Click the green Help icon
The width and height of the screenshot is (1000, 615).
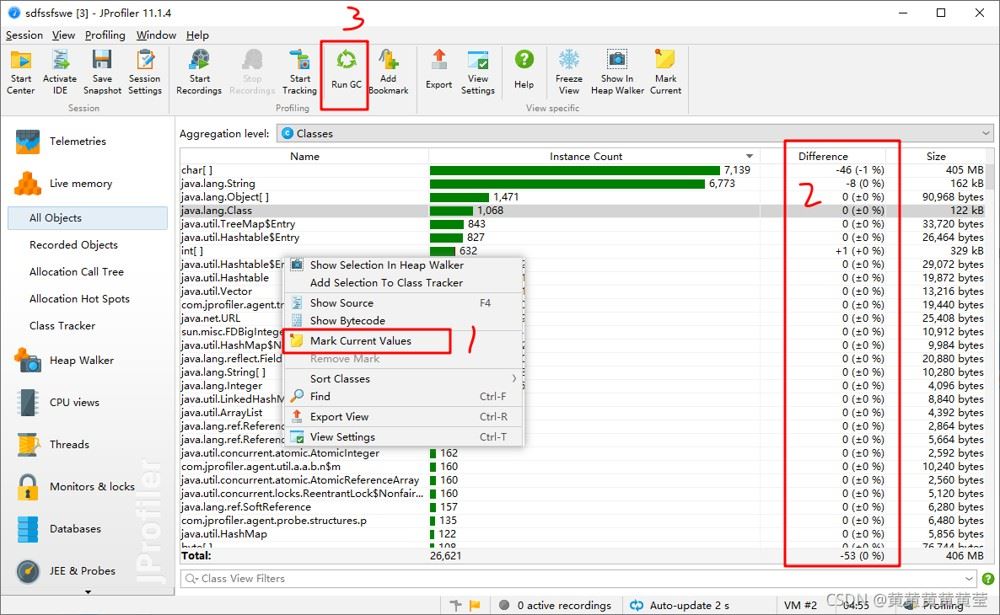(x=524, y=70)
